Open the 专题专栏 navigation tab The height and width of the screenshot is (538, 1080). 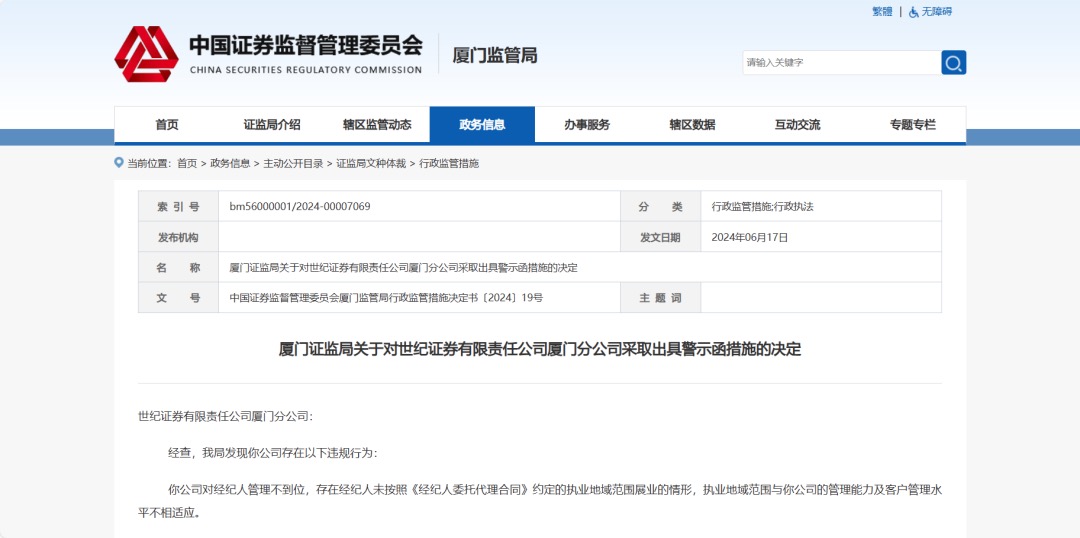[913, 125]
